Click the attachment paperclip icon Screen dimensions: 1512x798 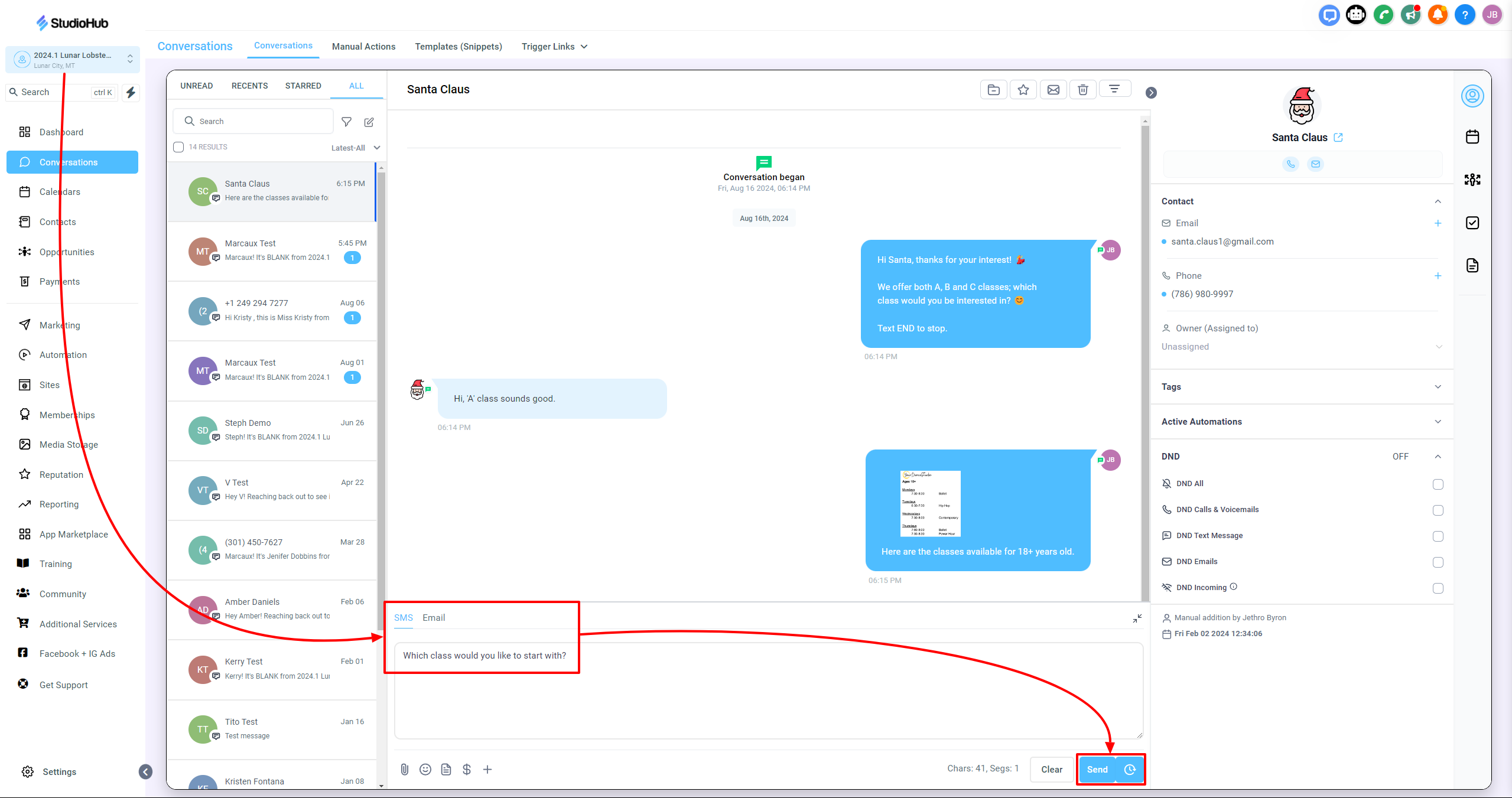coord(405,769)
